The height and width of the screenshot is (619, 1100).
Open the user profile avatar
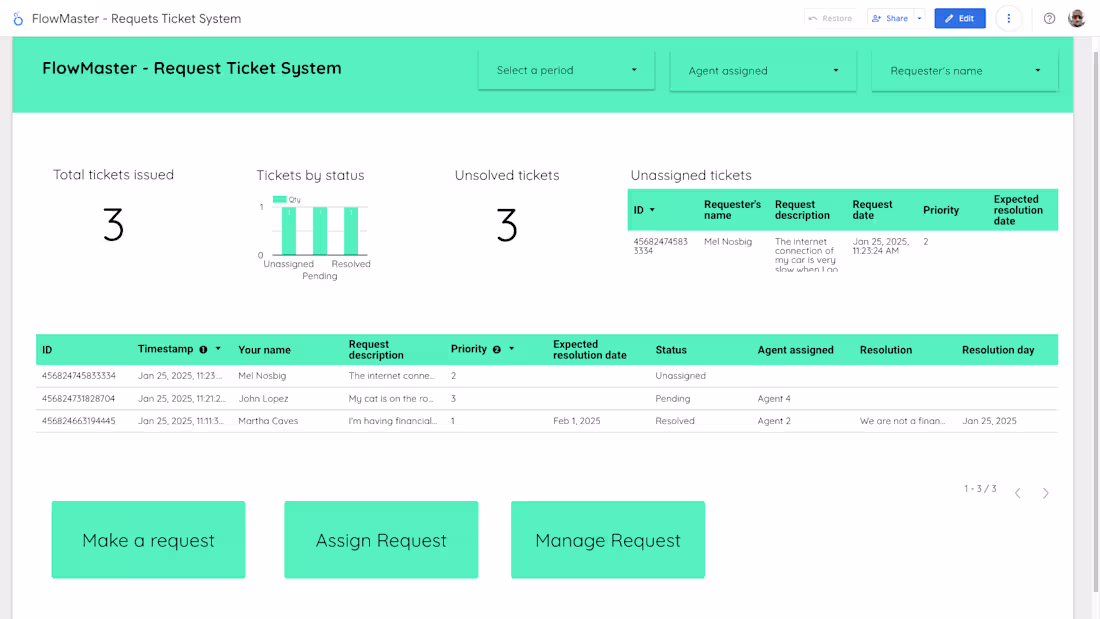tap(1076, 18)
